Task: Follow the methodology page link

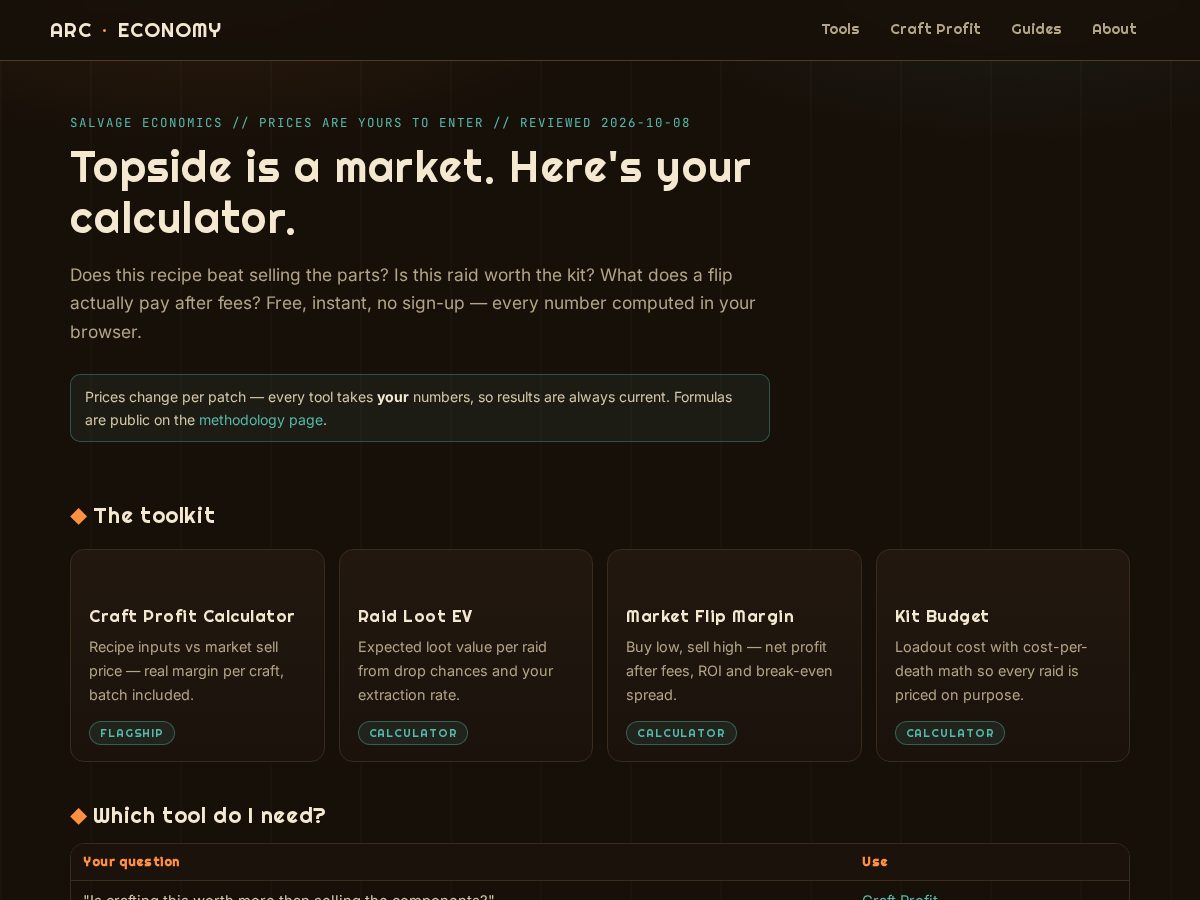Action: [261, 420]
